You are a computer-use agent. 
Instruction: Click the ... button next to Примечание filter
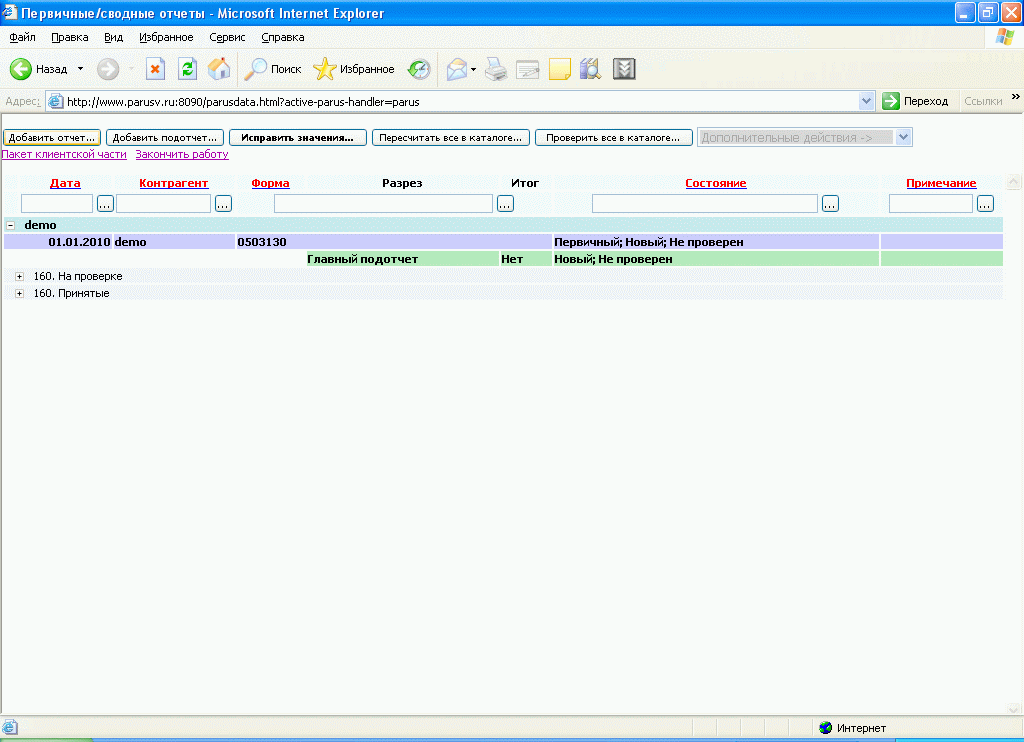(x=985, y=204)
